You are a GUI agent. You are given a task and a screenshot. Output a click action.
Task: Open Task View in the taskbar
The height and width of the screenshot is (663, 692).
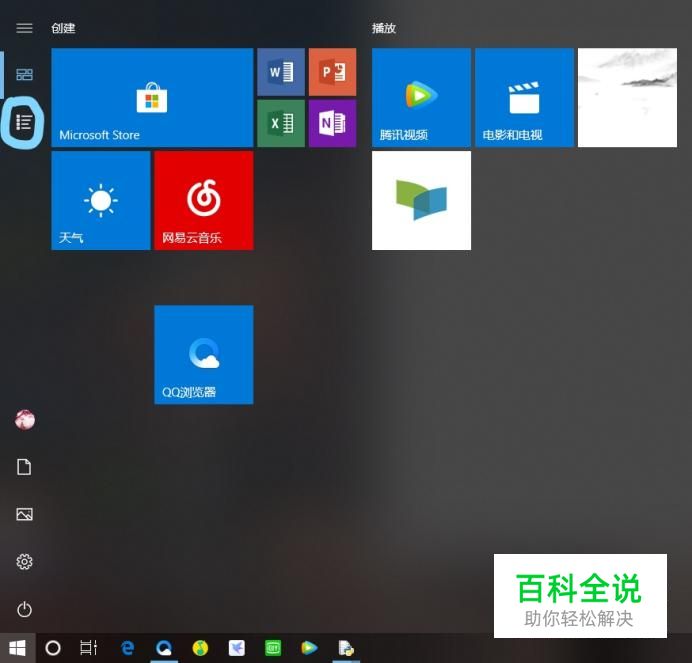pyautogui.click(x=89, y=648)
